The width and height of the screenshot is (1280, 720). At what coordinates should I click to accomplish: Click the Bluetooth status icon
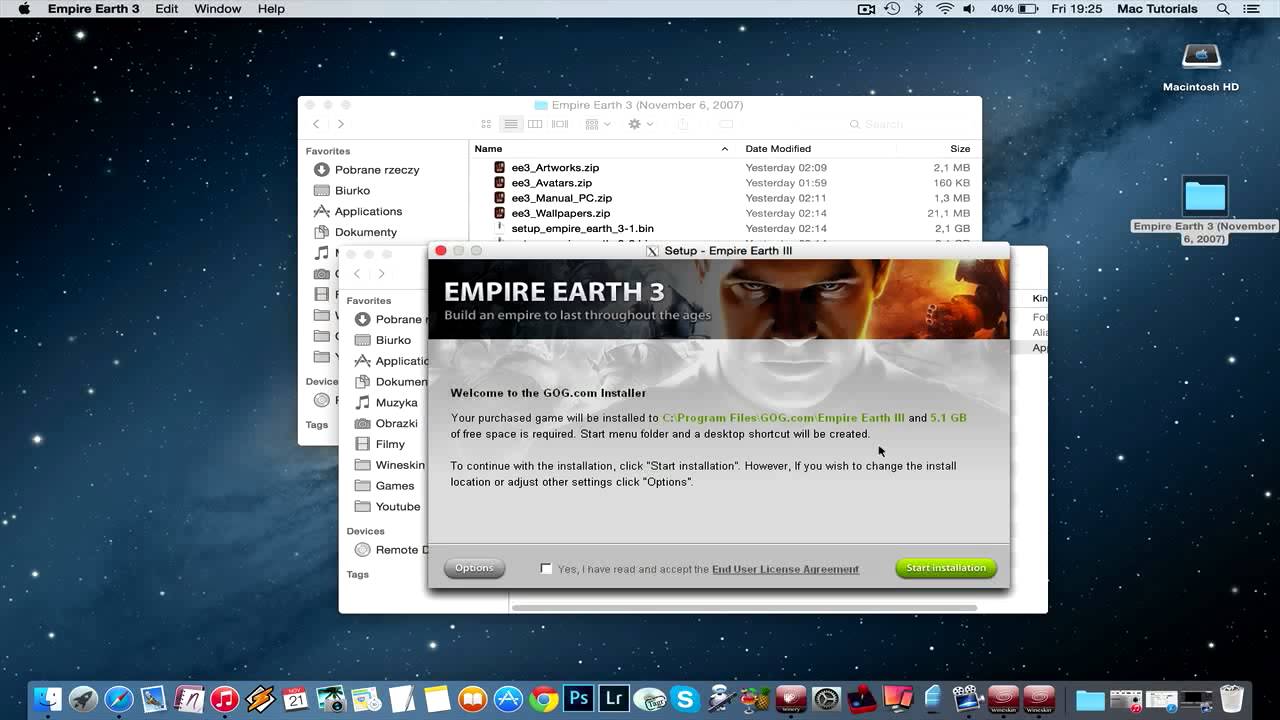tap(919, 9)
